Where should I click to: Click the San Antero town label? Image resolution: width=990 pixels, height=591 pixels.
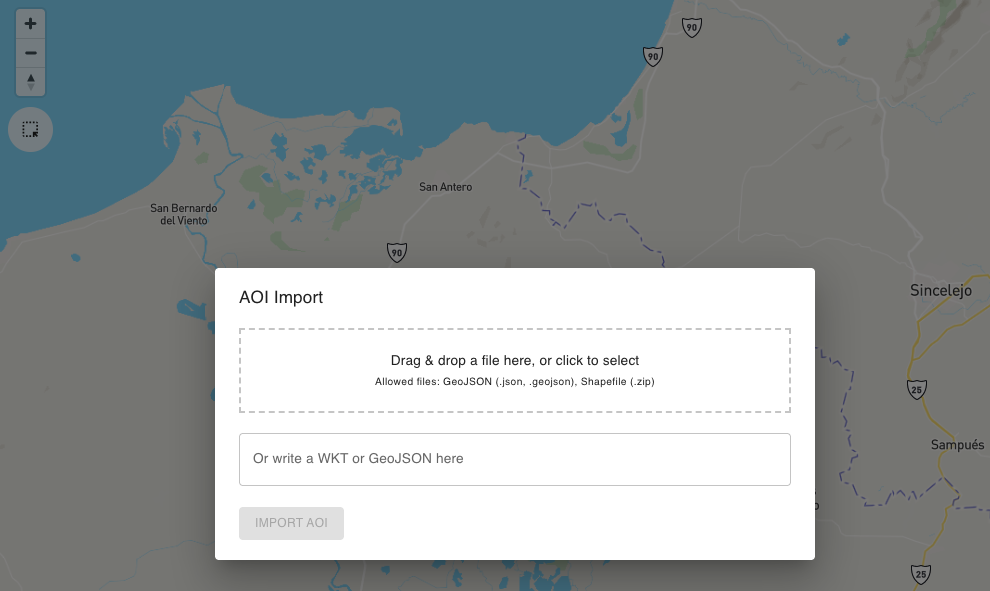pos(445,187)
